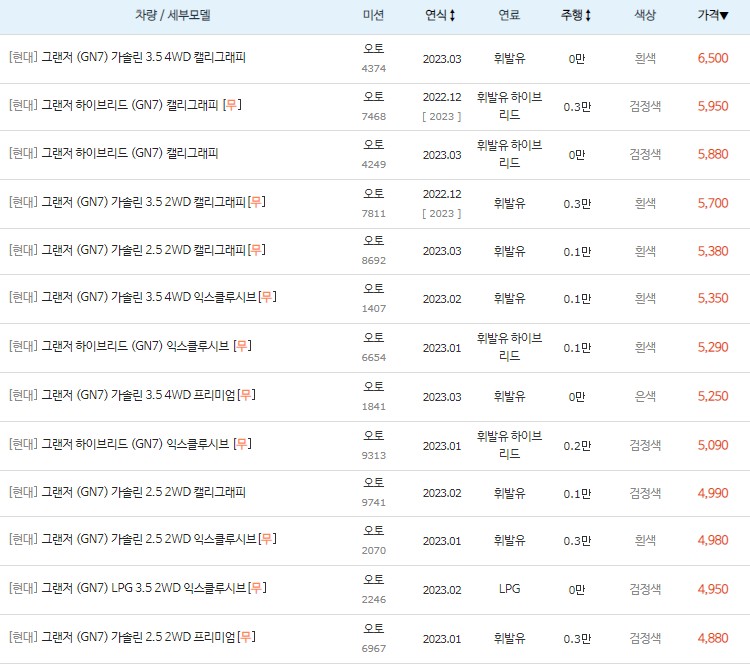Click the 차량 / 세부모델 column header
750x665 pixels.
173,15
